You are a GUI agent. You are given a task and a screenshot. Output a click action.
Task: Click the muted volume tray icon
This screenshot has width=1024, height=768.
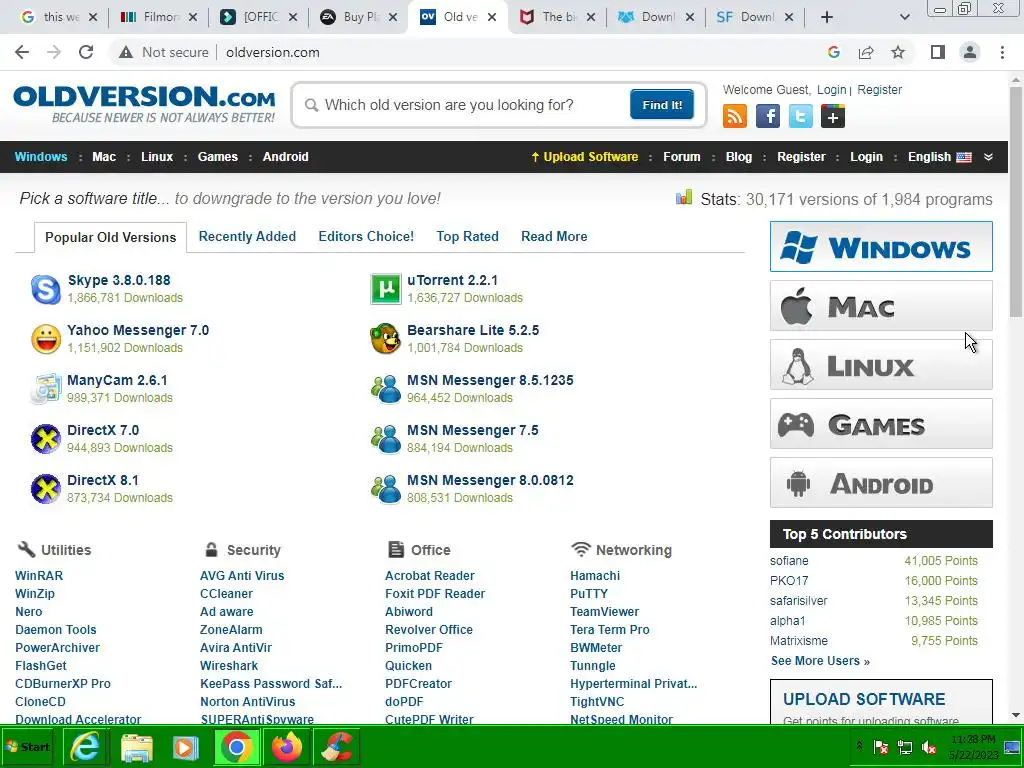(x=929, y=747)
